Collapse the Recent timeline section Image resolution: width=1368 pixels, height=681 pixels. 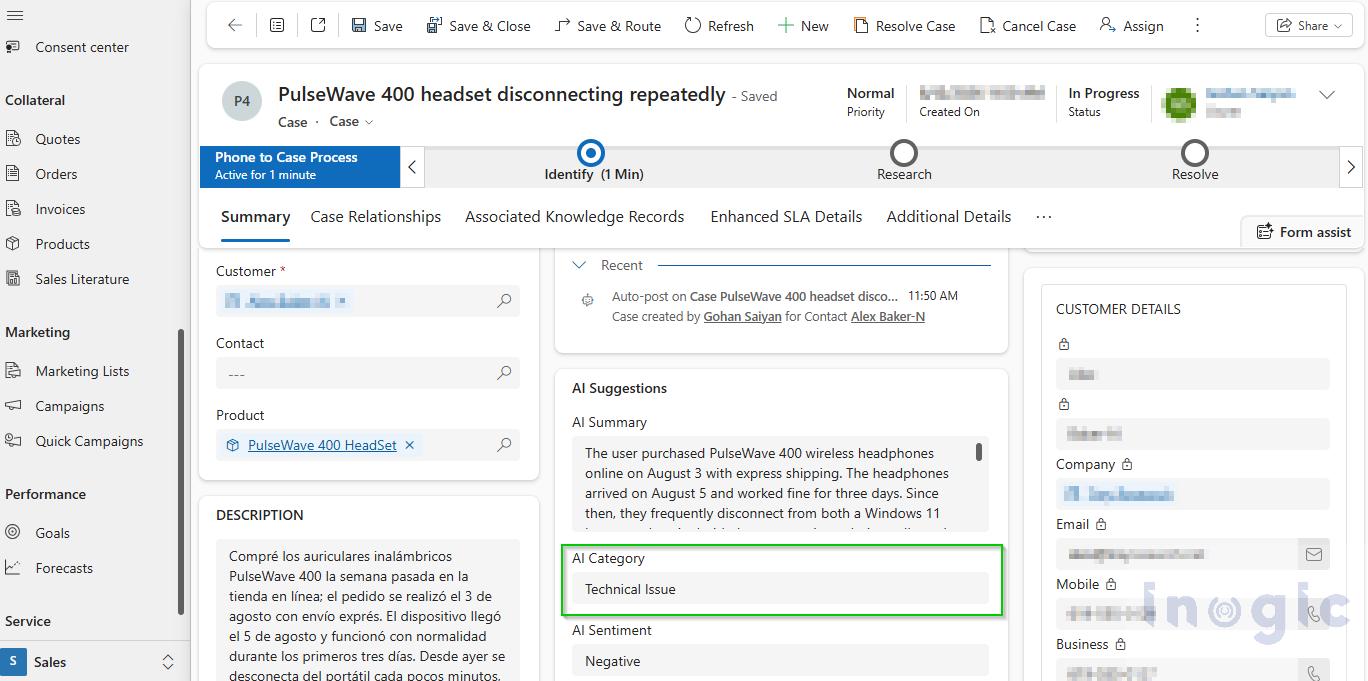point(579,265)
